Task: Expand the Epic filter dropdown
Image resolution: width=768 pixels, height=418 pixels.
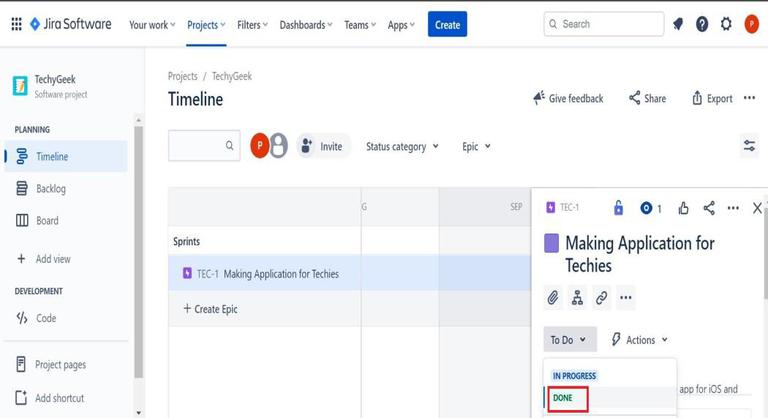Action: (476, 146)
